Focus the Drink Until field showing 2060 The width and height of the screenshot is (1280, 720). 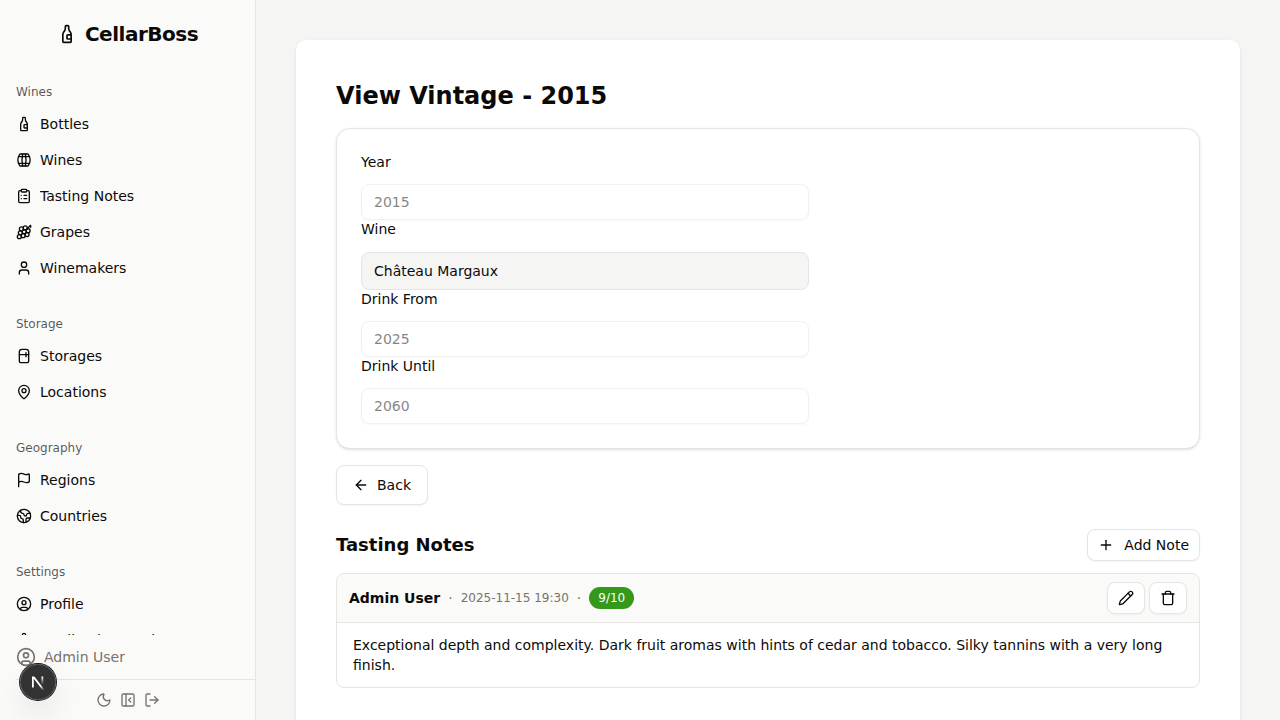pos(584,406)
